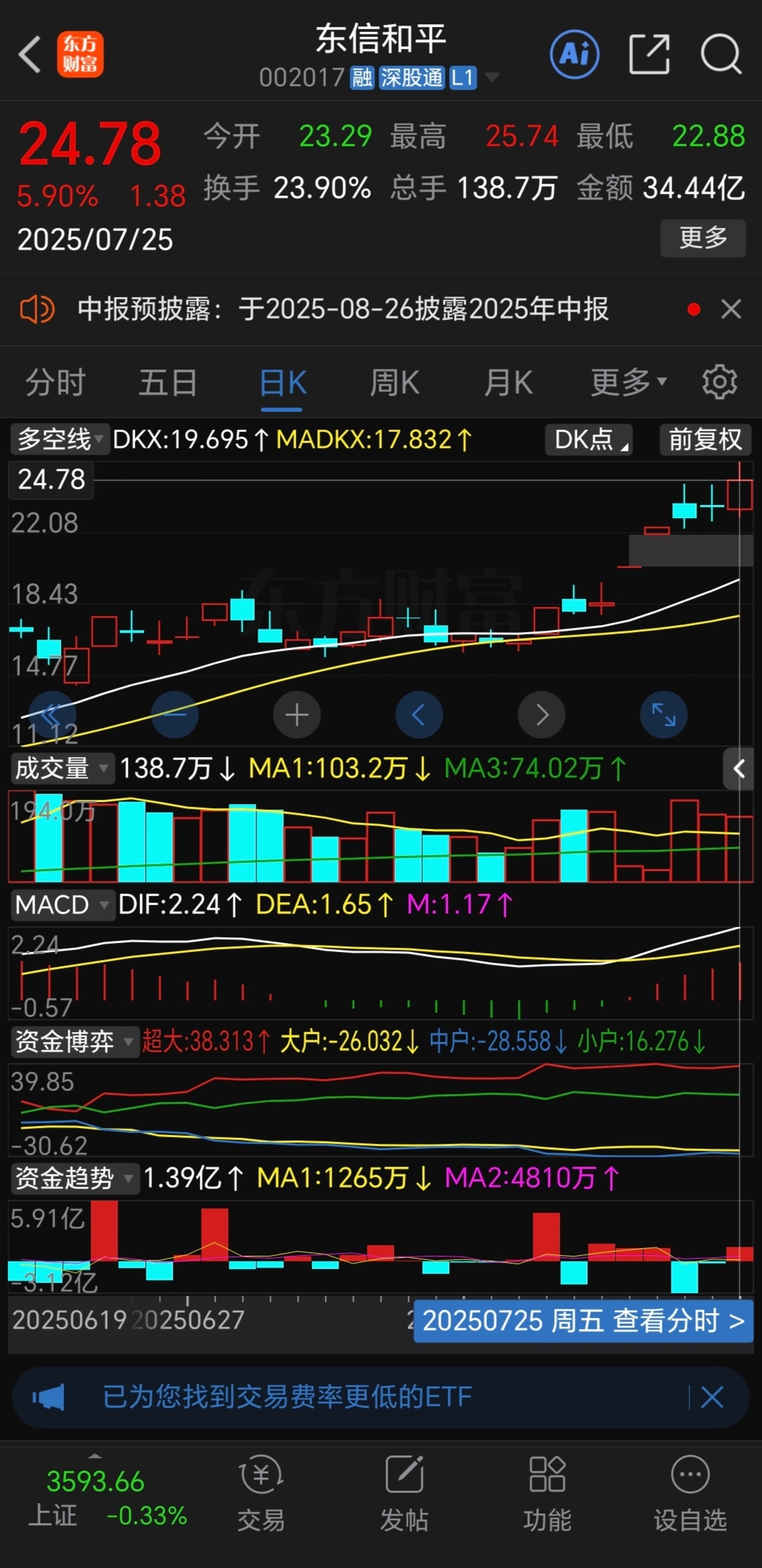762x1568 pixels.
Task: Tap the 融 margin badge
Action: point(362,78)
